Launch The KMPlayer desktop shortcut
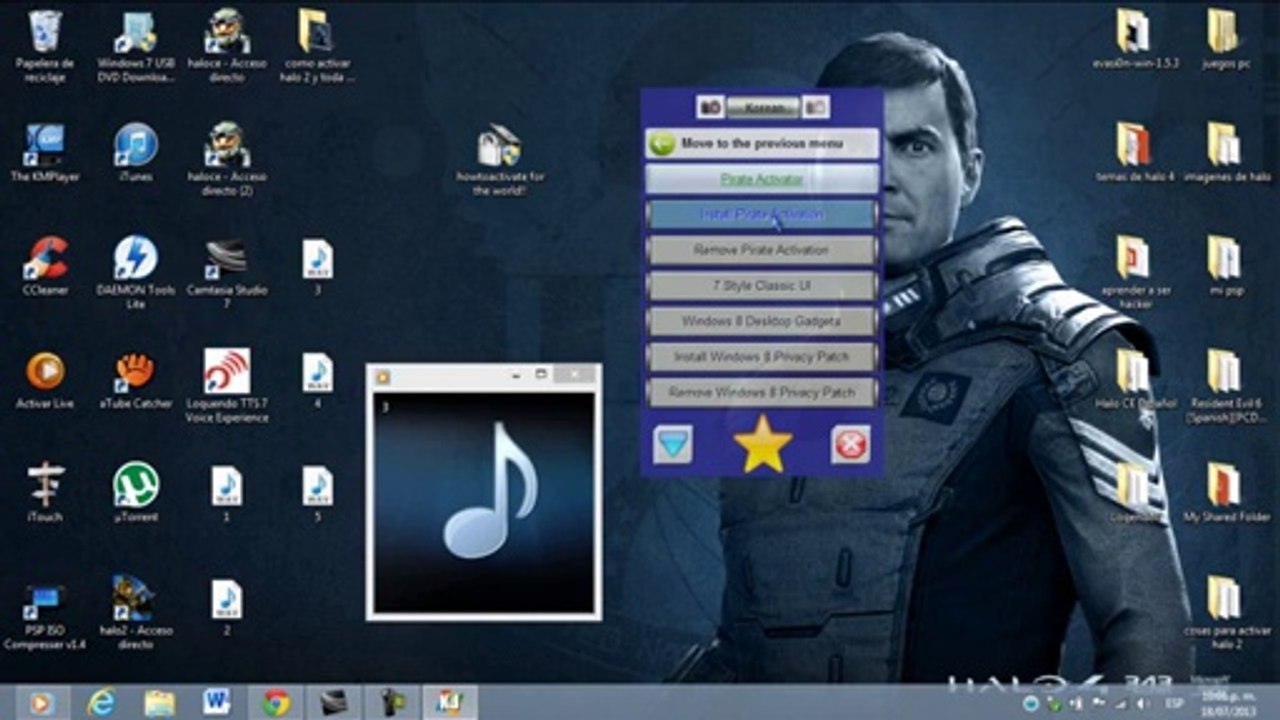 (x=45, y=152)
